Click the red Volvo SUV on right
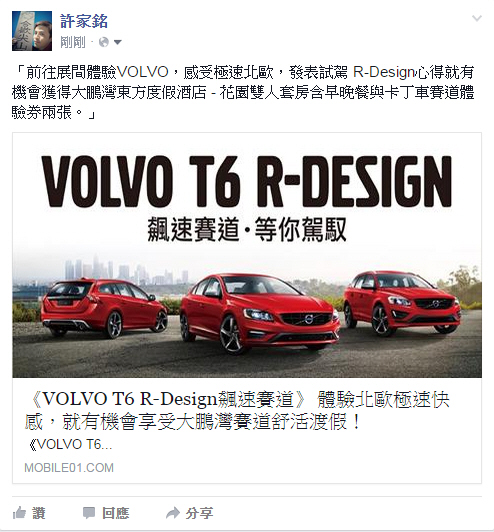Screen dimensions: 494x532 pos(402,302)
